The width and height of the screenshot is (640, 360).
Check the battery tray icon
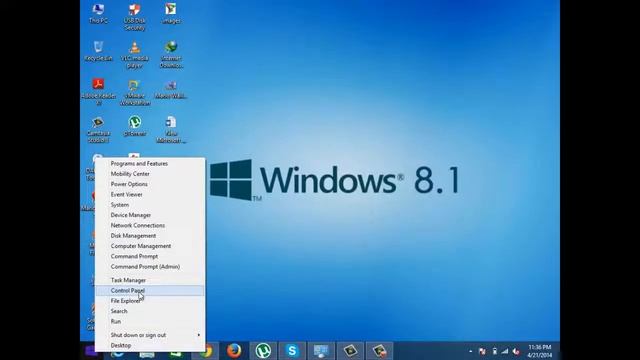pyautogui.click(x=494, y=351)
